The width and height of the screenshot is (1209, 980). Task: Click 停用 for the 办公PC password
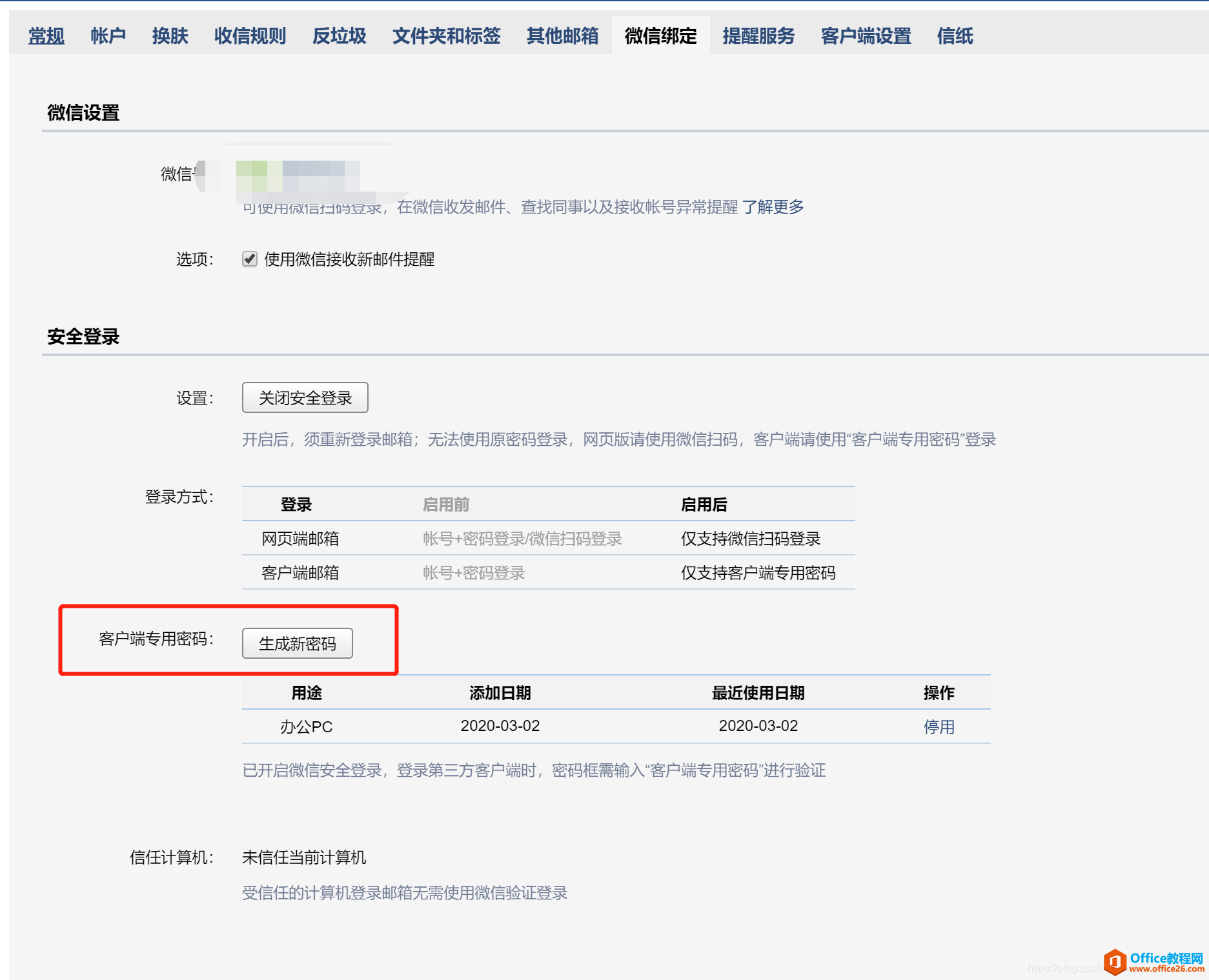coord(939,727)
